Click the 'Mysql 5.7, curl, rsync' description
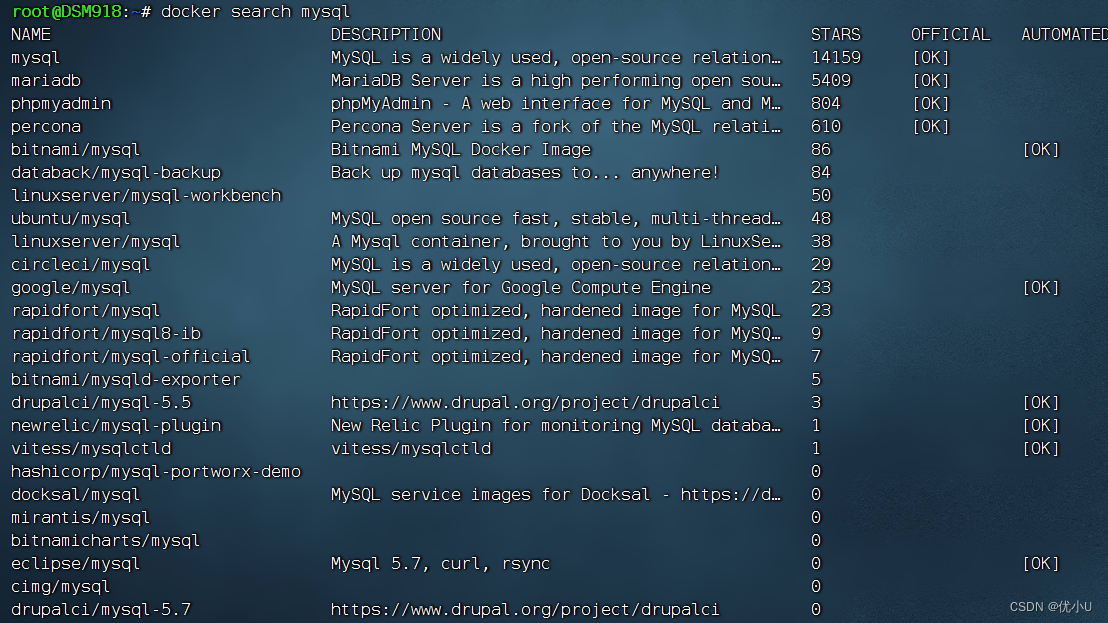This screenshot has height=623, width=1108. click(x=440, y=564)
